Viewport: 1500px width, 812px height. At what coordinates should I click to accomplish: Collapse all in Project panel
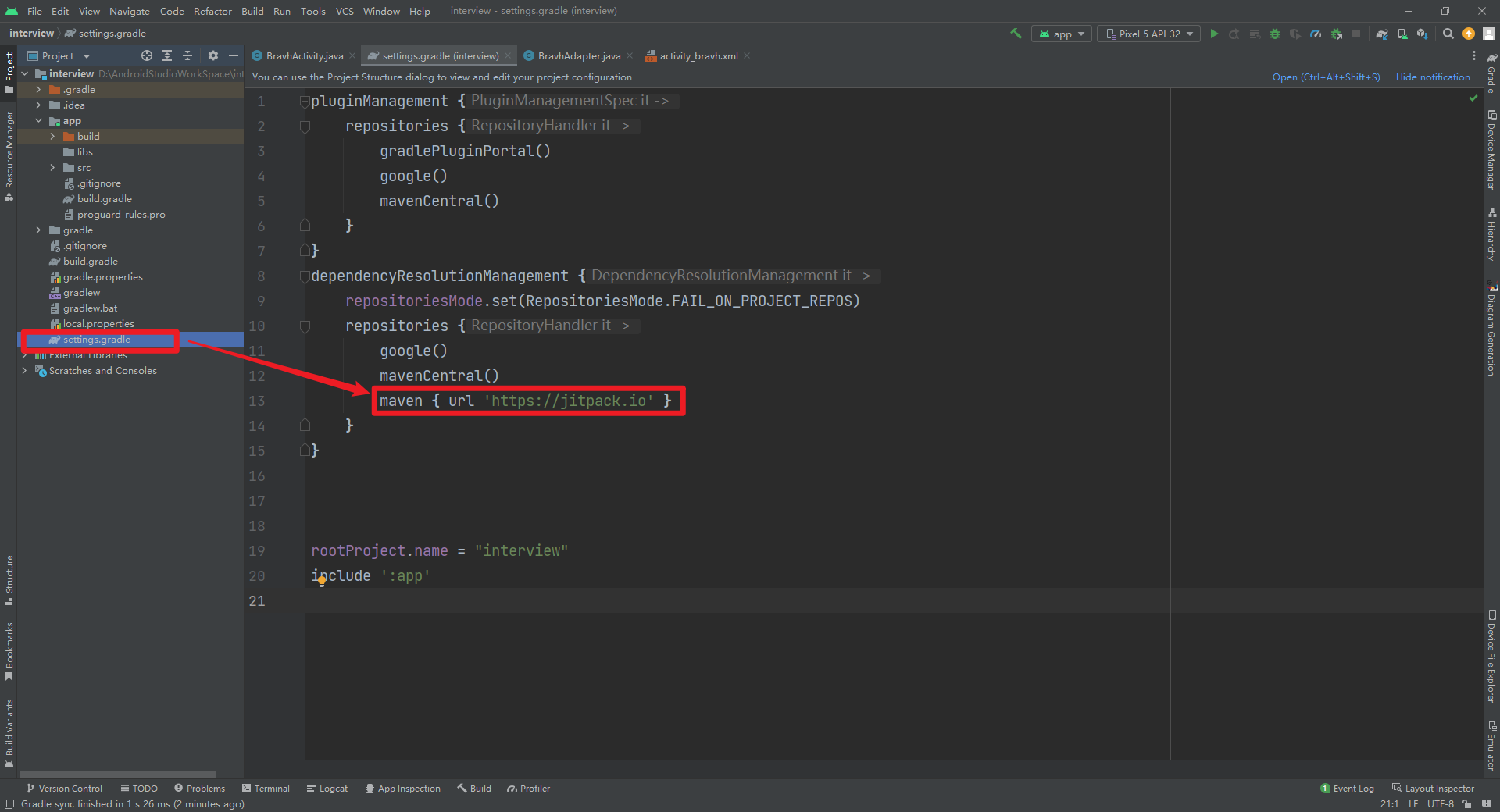click(x=187, y=55)
